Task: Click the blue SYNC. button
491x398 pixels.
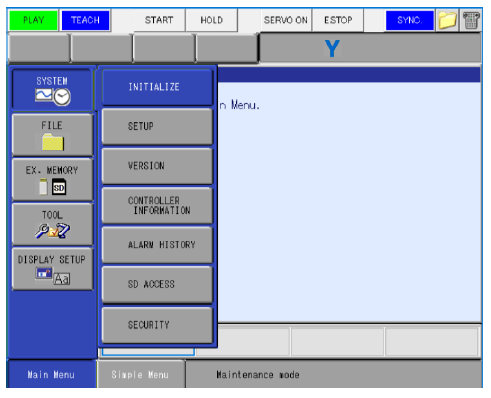Action: tap(410, 20)
